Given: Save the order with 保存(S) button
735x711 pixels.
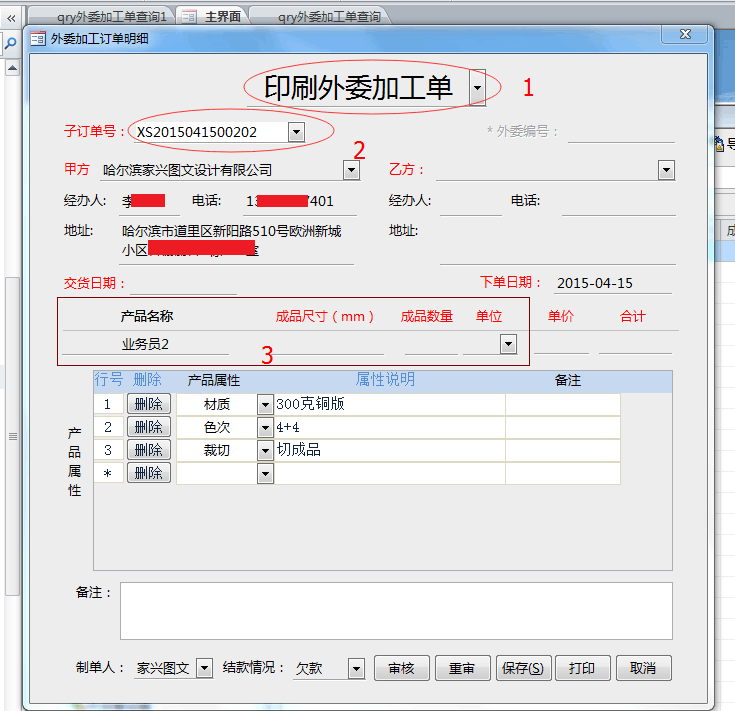Looking at the screenshot, I should (x=524, y=668).
